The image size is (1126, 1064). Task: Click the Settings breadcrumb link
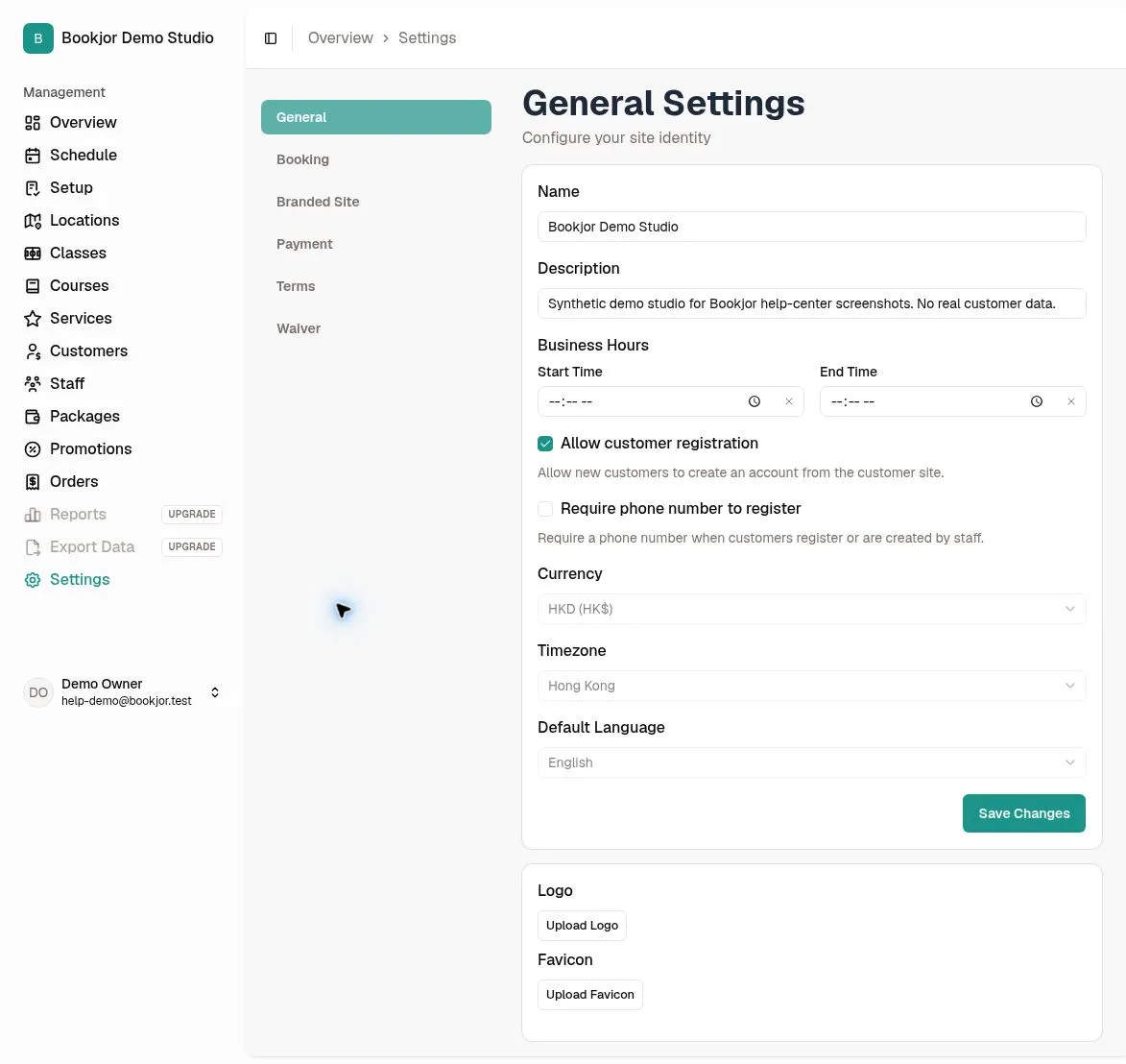(427, 38)
